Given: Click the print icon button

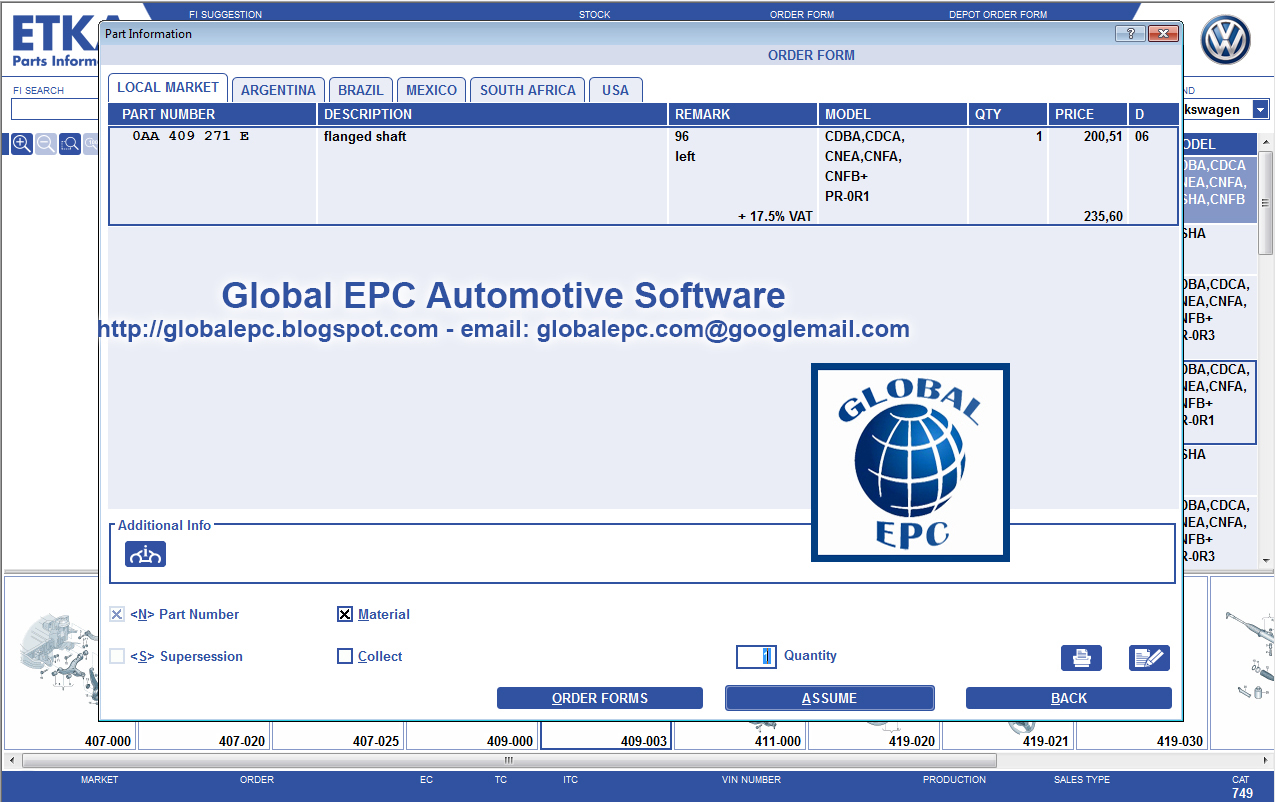Looking at the screenshot, I should pos(1081,658).
